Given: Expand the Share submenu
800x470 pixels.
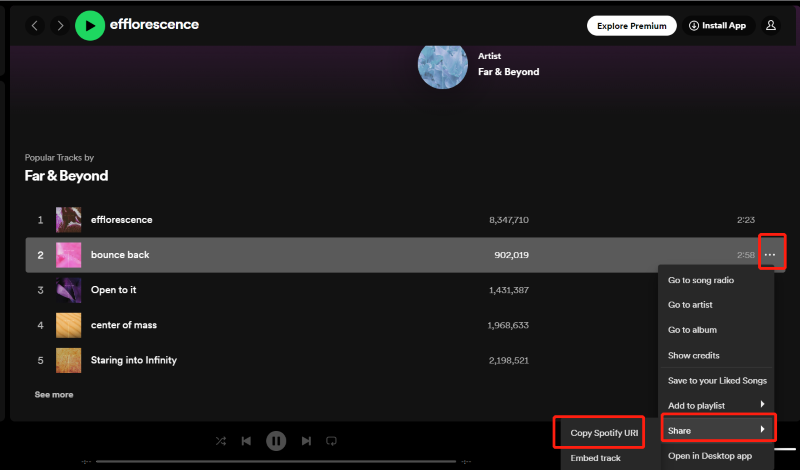Looking at the screenshot, I should (x=718, y=430).
